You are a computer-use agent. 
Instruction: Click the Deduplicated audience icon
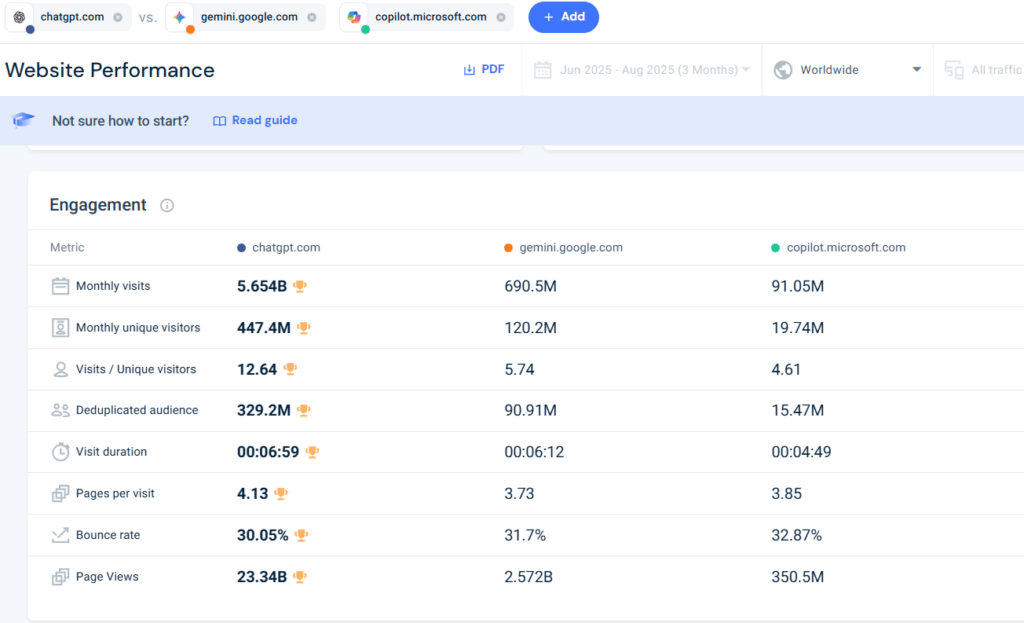pyautogui.click(x=60, y=410)
